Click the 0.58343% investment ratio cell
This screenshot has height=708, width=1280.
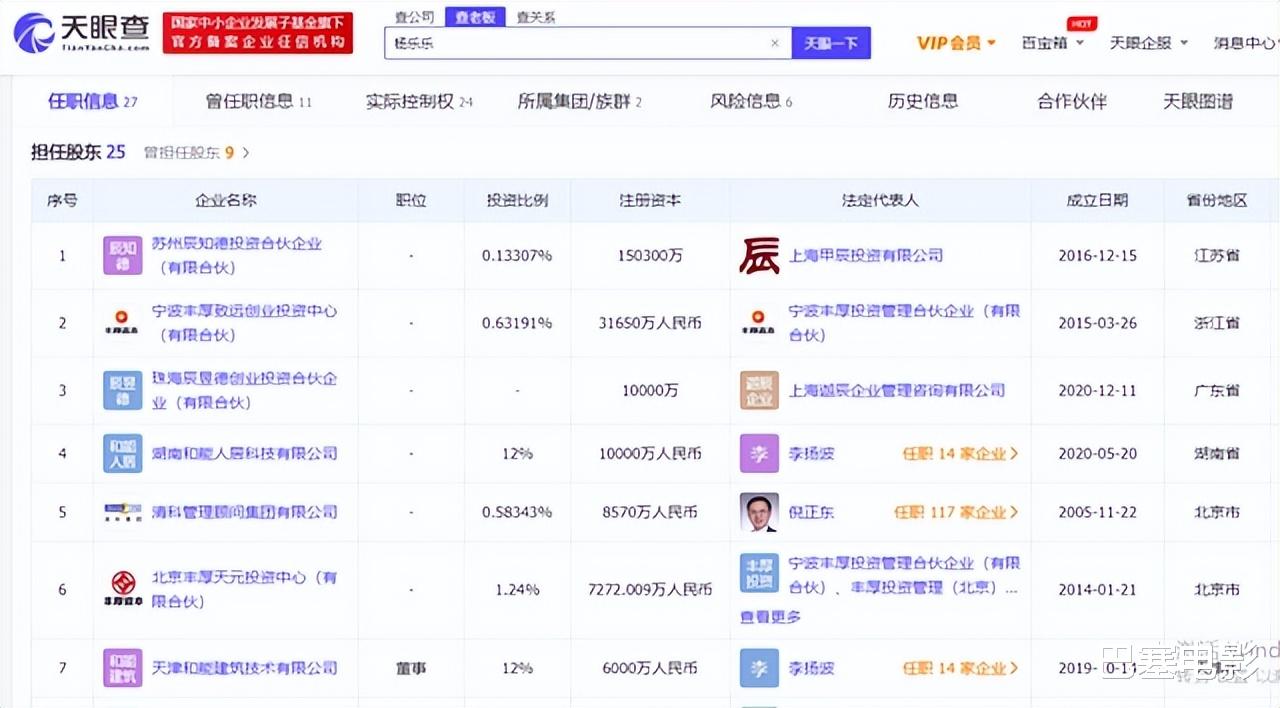point(517,512)
